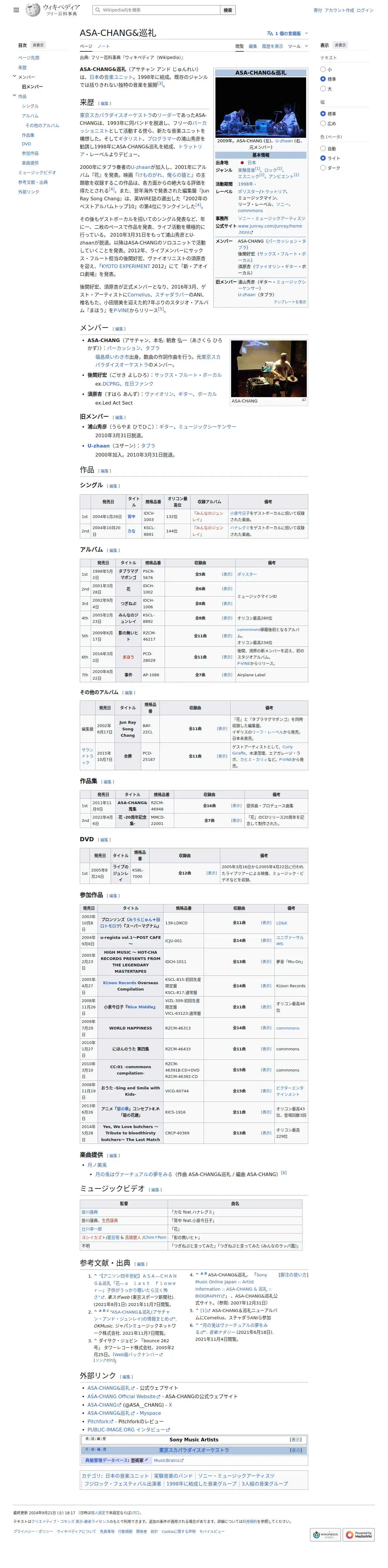Click the Wikimedia project badge in the footer
The image size is (388, 1568).
[325, 1534]
